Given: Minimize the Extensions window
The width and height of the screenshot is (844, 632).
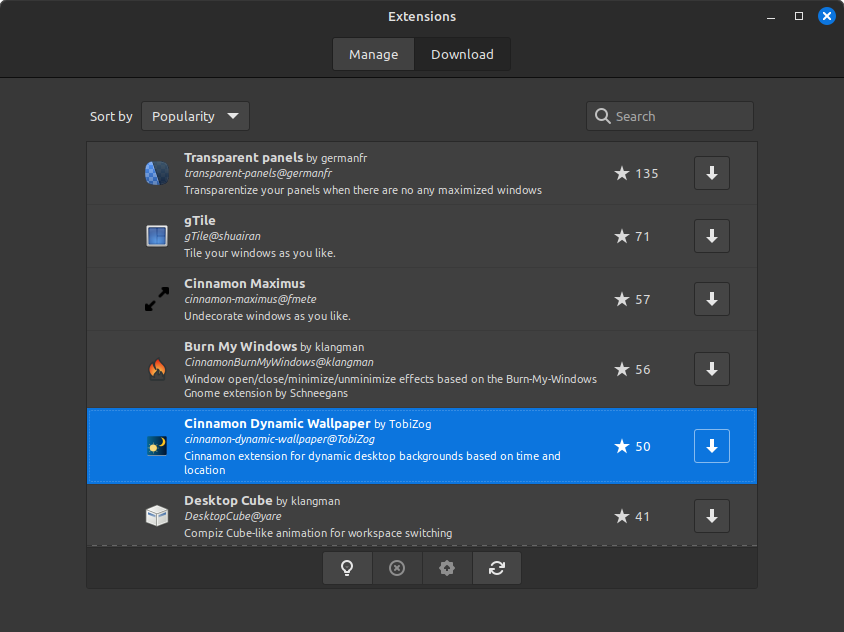Looking at the screenshot, I should click(x=771, y=17).
